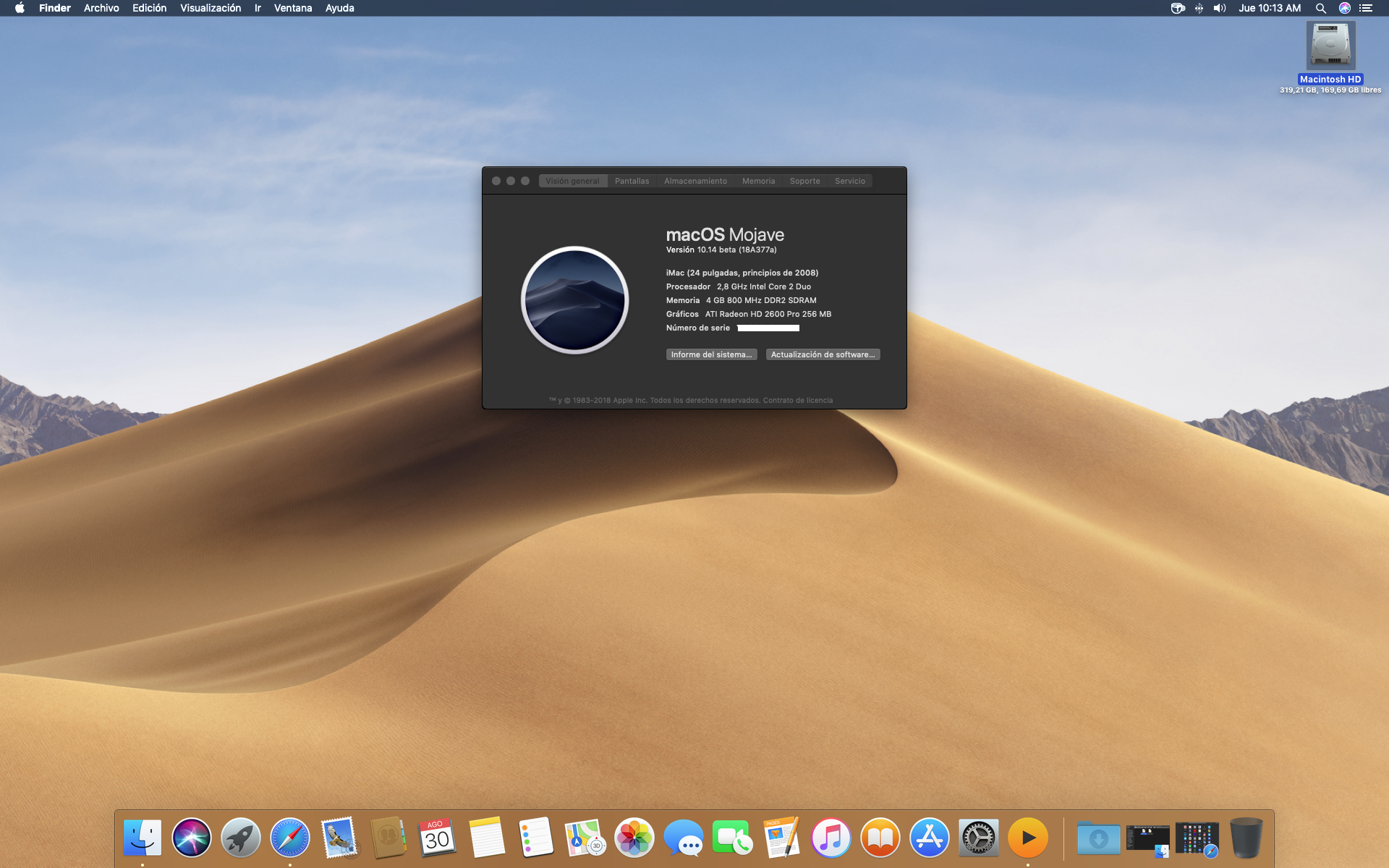Open the Edición menu
Viewport: 1389px width, 868px height.
point(149,8)
